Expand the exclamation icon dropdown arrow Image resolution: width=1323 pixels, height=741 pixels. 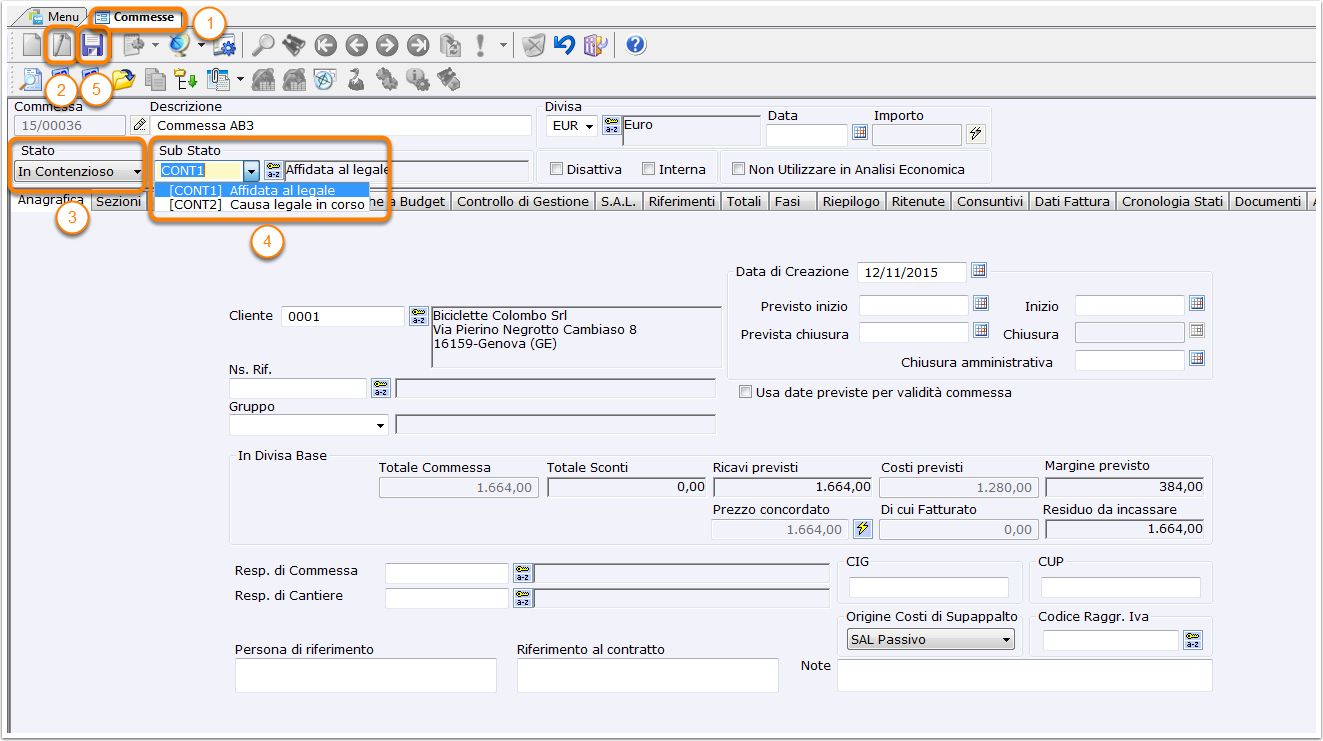click(x=503, y=45)
